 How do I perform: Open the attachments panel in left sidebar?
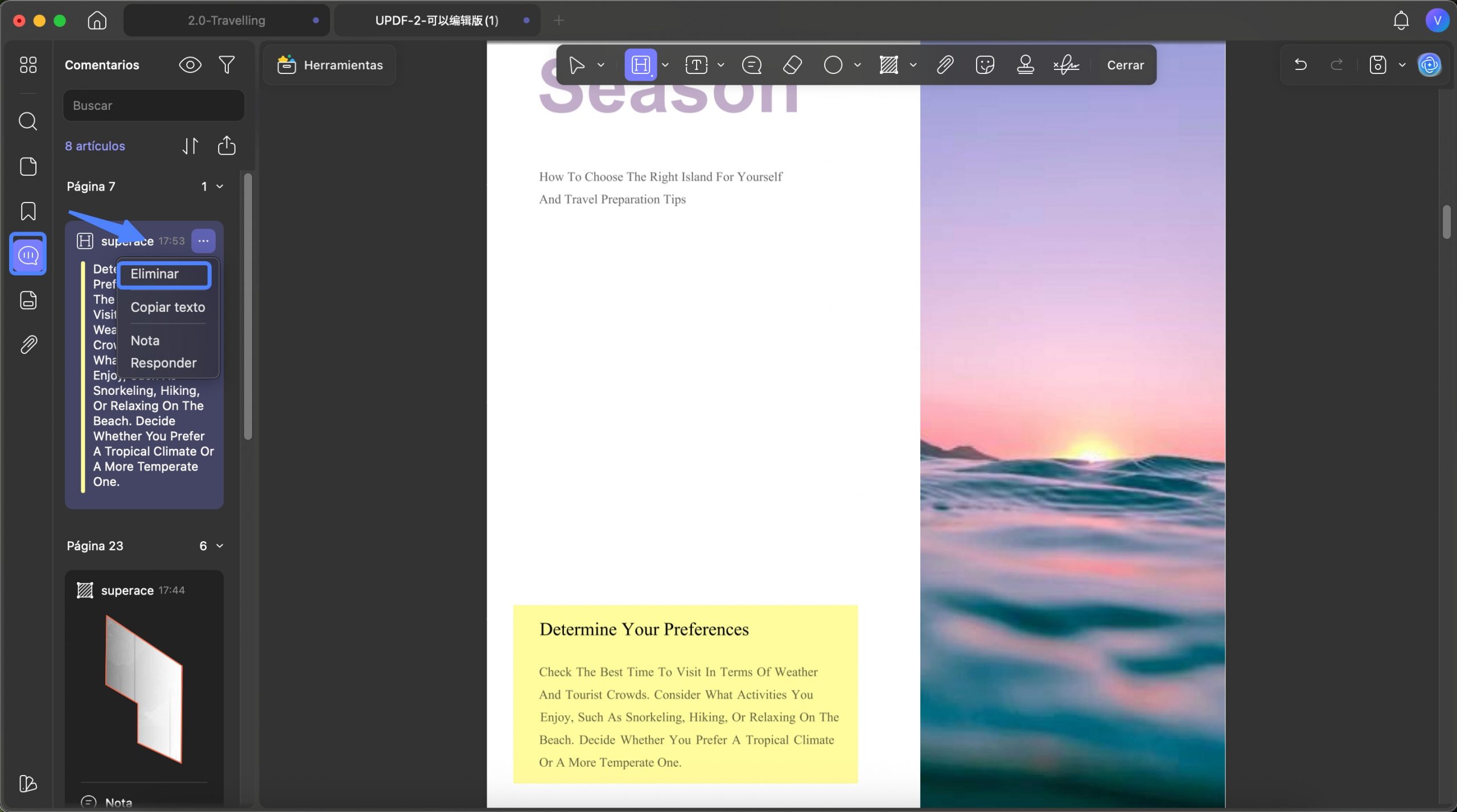[x=28, y=344]
